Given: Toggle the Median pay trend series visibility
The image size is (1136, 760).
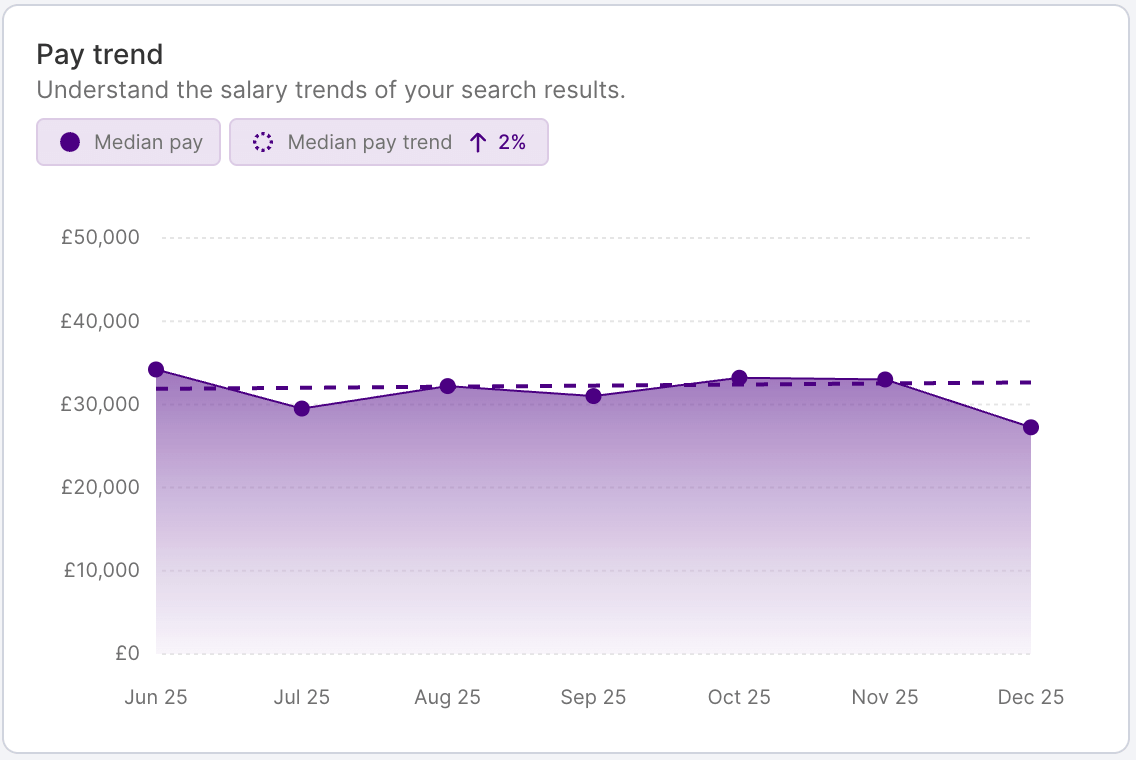Looking at the screenshot, I should [389, 142].
